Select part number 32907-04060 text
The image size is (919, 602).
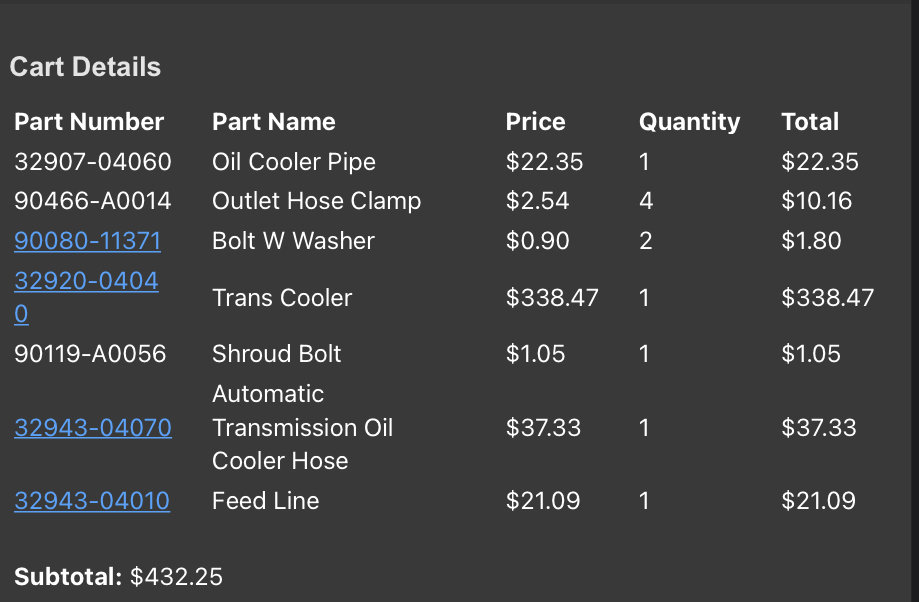[93, 162]
